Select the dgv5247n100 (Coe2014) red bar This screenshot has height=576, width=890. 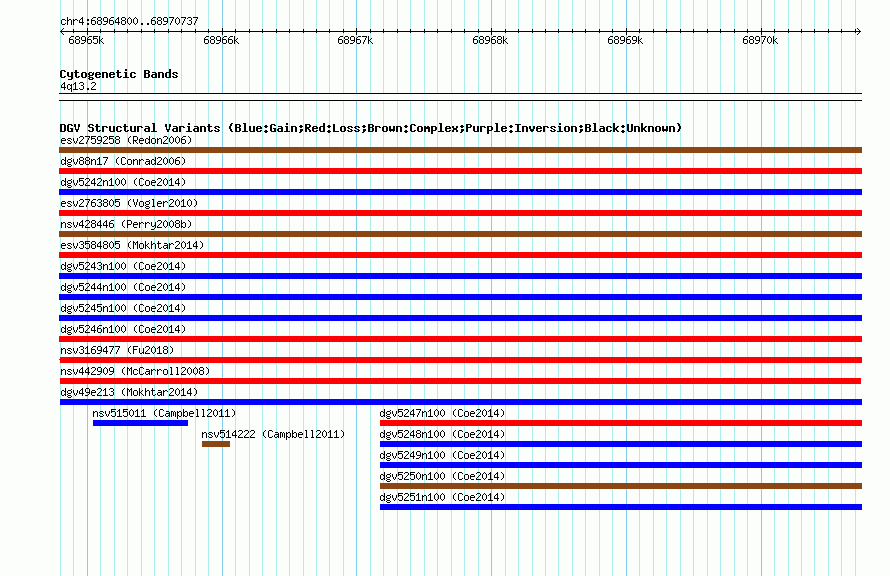click(x=621, y=423)
